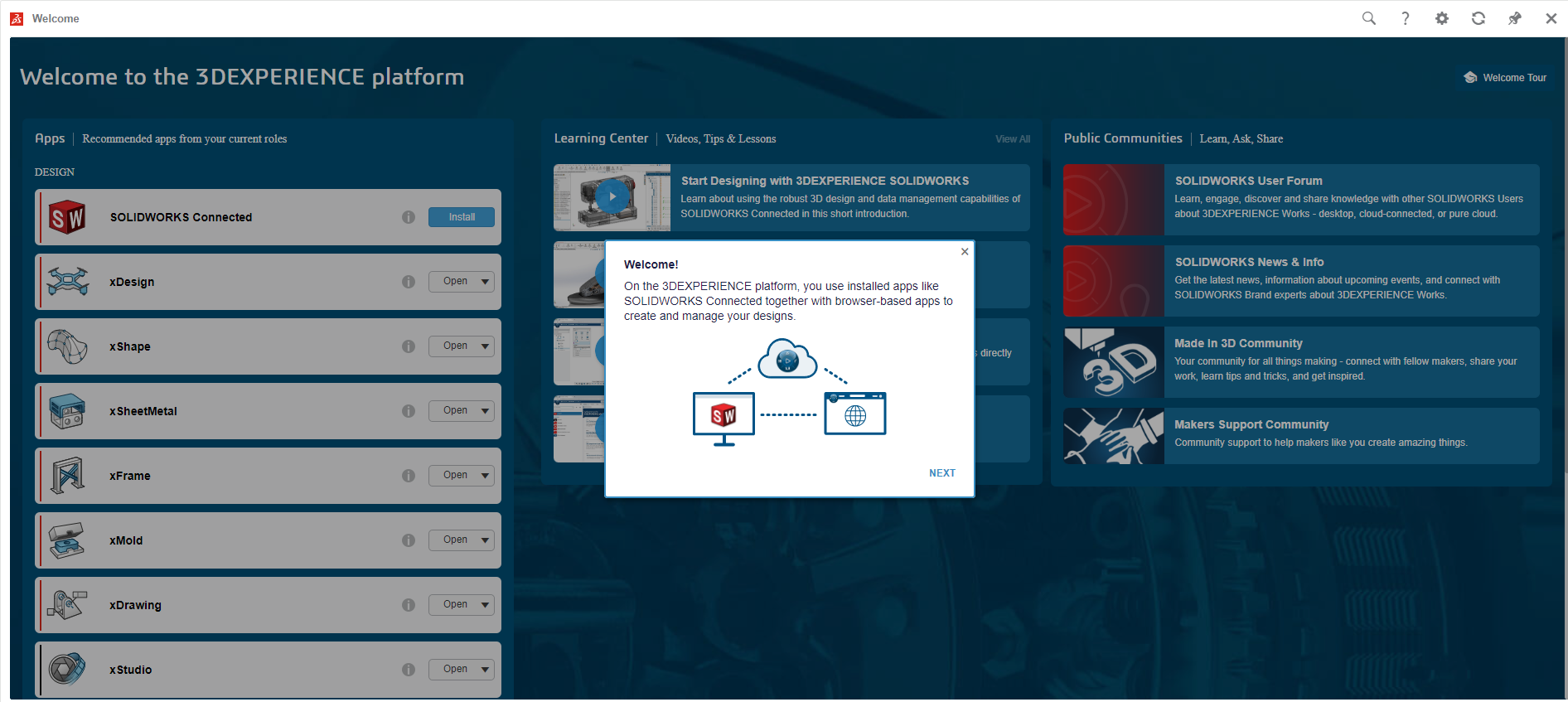Click the xDrawing app icon

click(x=67, y=605)
